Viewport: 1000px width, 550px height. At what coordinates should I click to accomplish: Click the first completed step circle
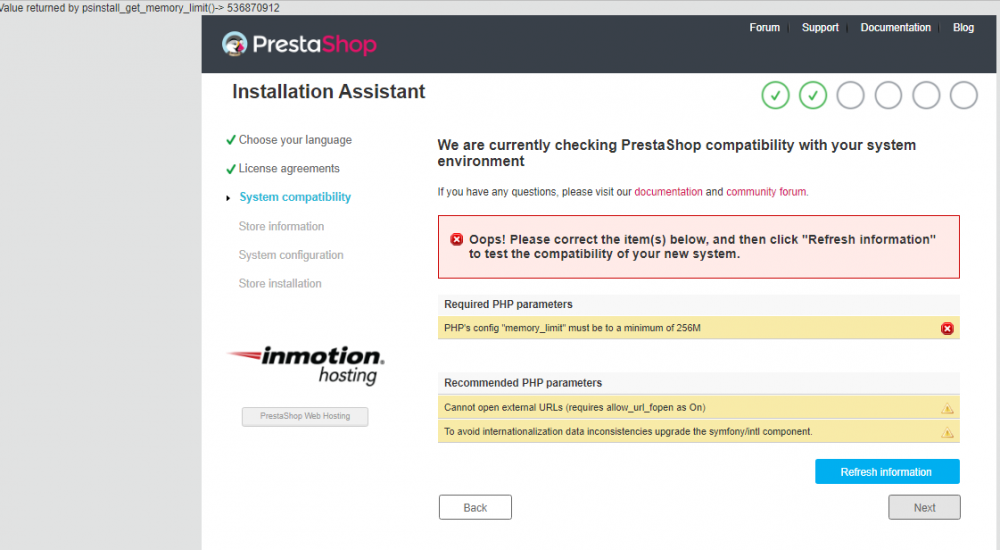(775, 96)
